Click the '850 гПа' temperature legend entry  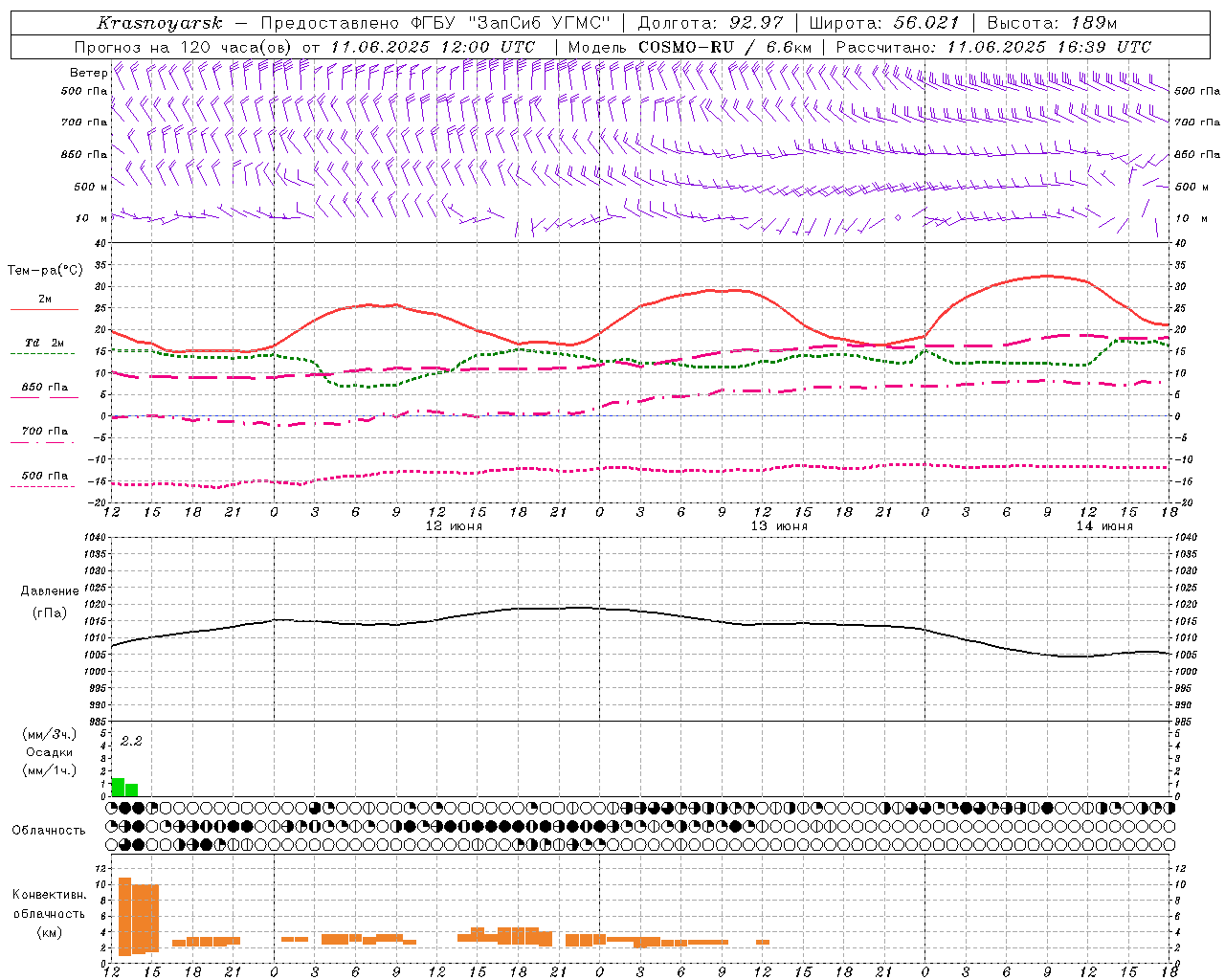point(45,387)
